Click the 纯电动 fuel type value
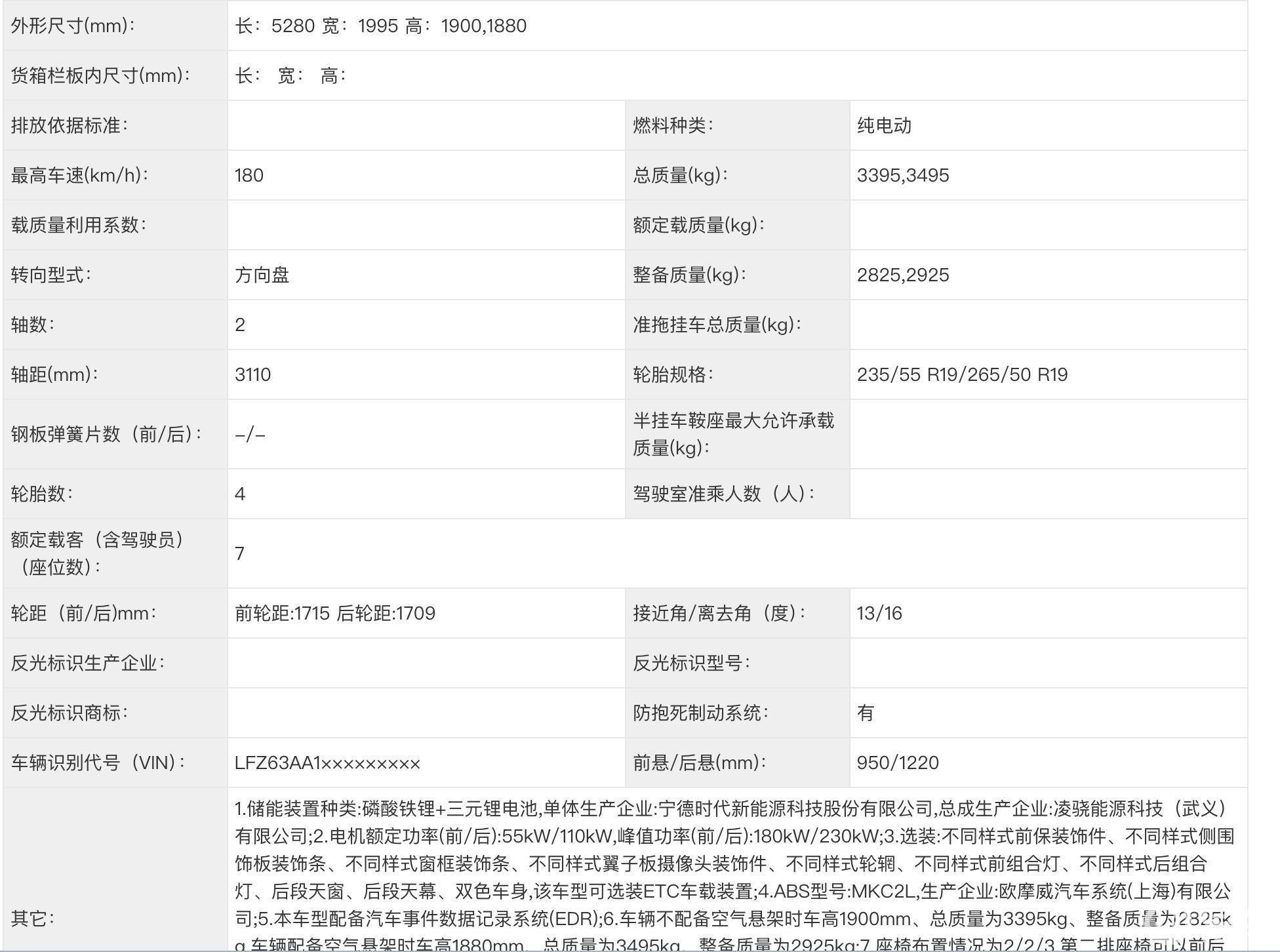Image resolution: width=1280 pixels, height=952 pixels. coord(884,126)
